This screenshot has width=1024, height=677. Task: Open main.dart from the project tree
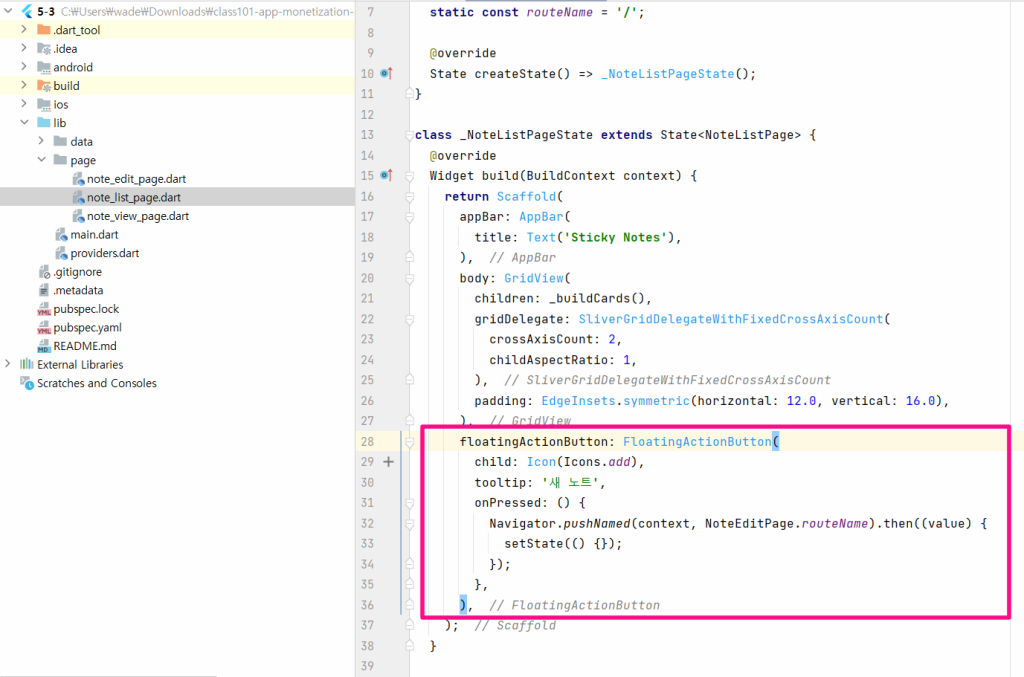click(94, 235)
